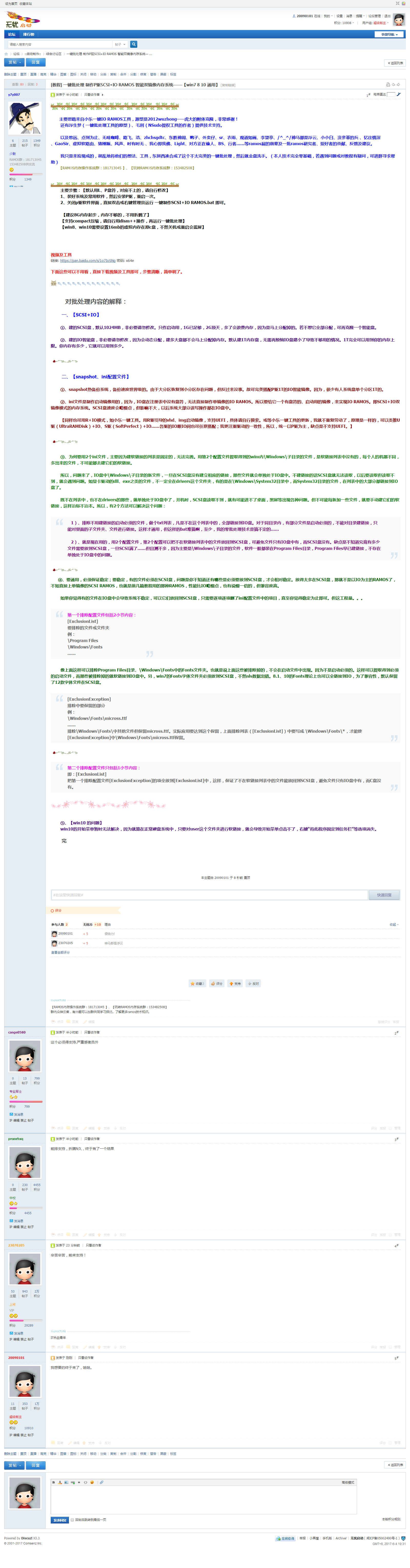Click the security shield icon in footer
410x1568 pixels.
[403, 1538]
